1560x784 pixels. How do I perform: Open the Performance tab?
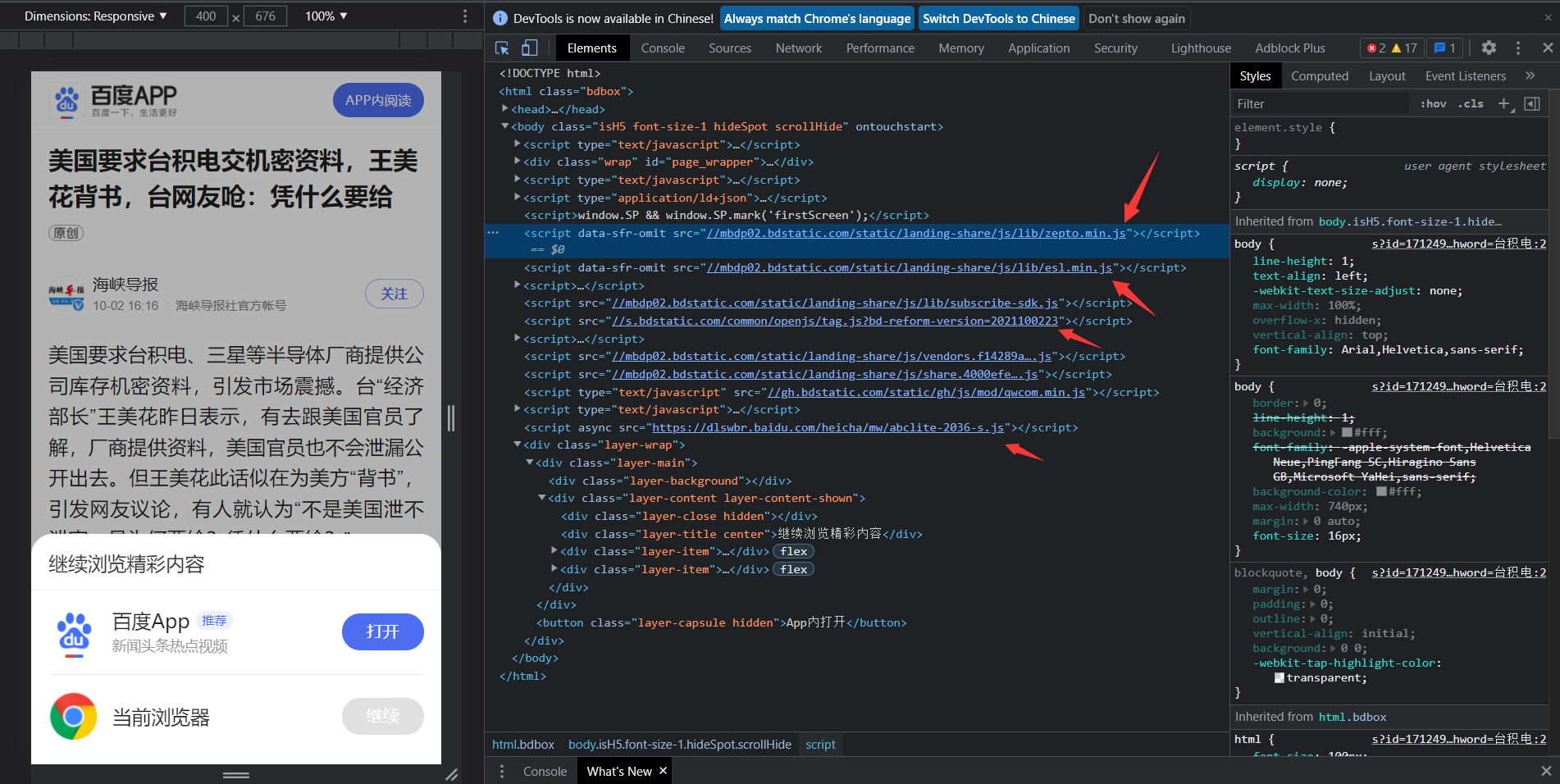(880, 48)
